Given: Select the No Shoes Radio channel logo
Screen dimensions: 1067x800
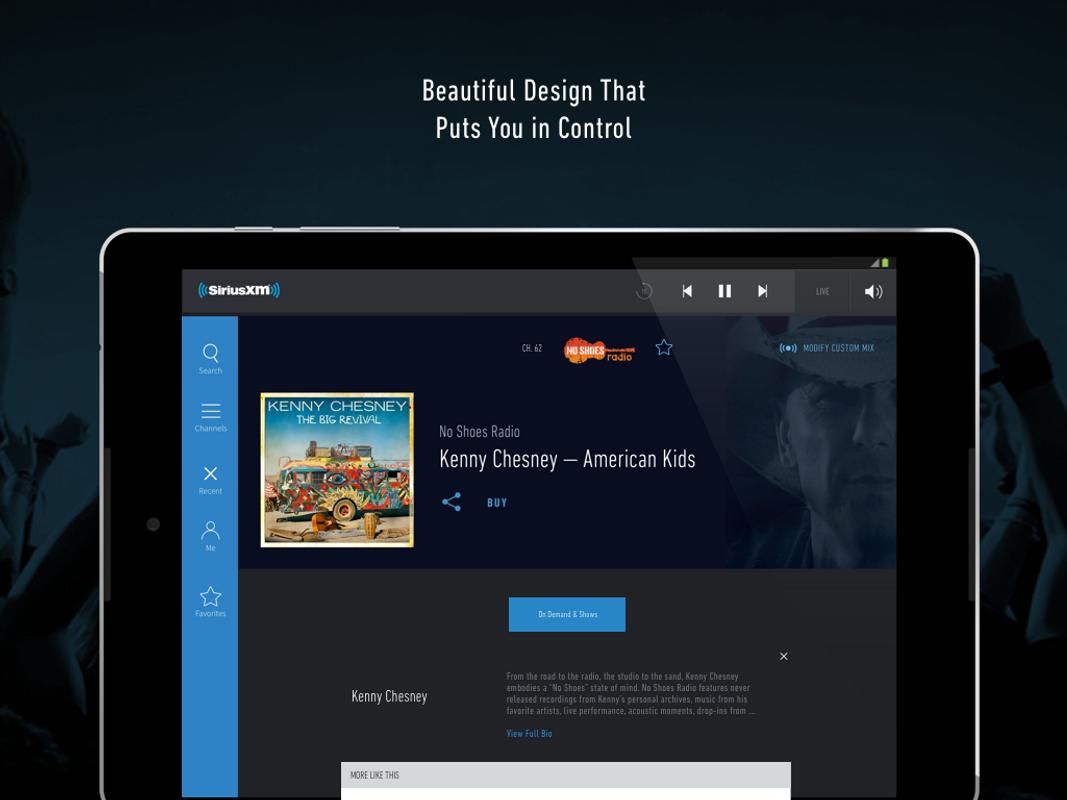Looking at the screenshot, I should pyautogui.click(x=600, y=347).
